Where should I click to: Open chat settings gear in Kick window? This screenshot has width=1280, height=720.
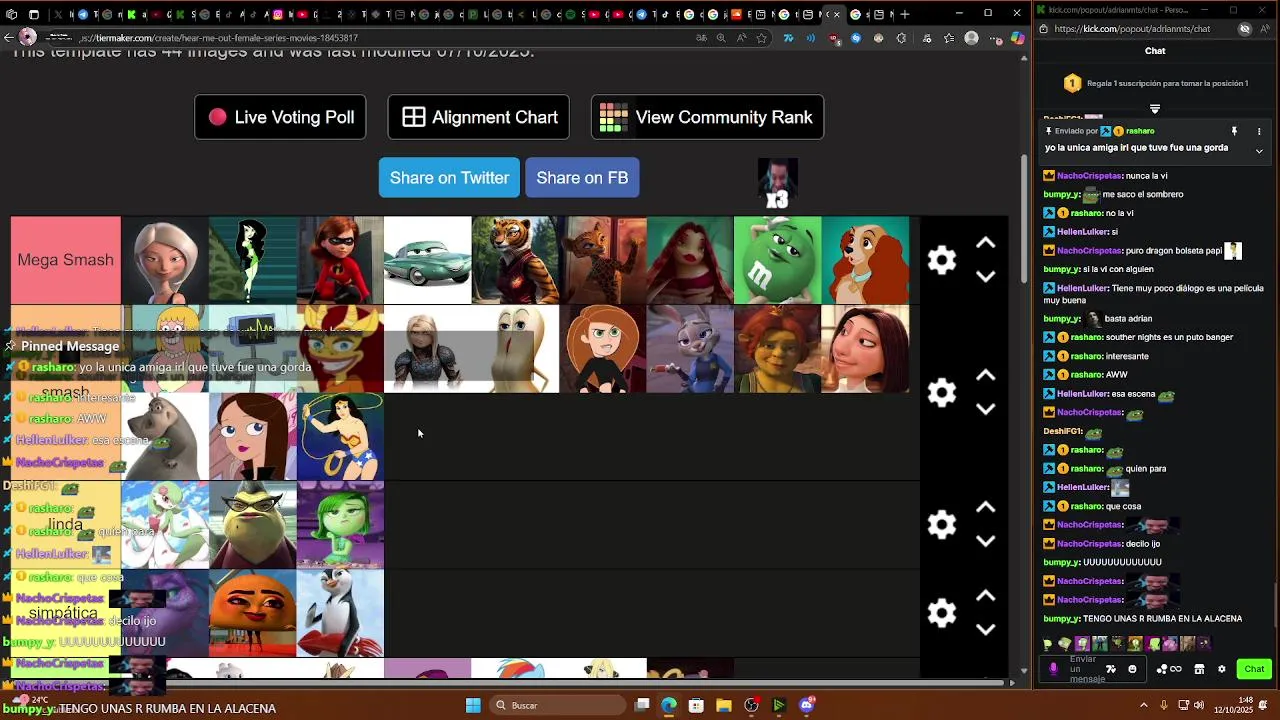[1221, 669]
